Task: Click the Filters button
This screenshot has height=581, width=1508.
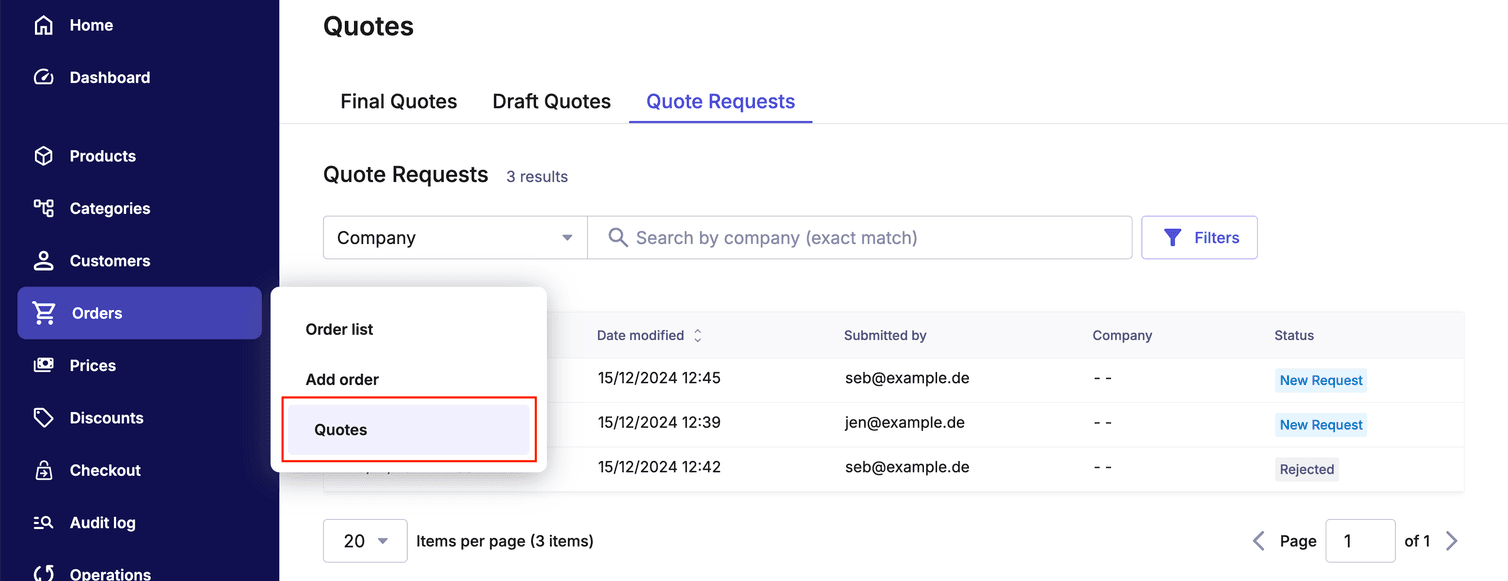Action: point(1199,238)
